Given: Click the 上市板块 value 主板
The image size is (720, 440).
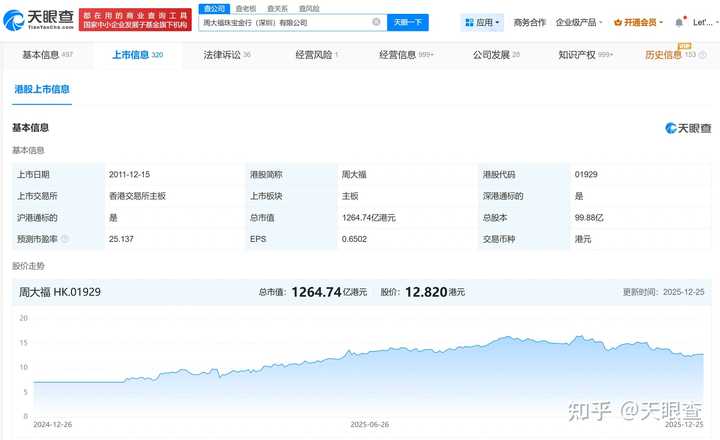Looking at the screenshot, I should (x=350, y=196).
